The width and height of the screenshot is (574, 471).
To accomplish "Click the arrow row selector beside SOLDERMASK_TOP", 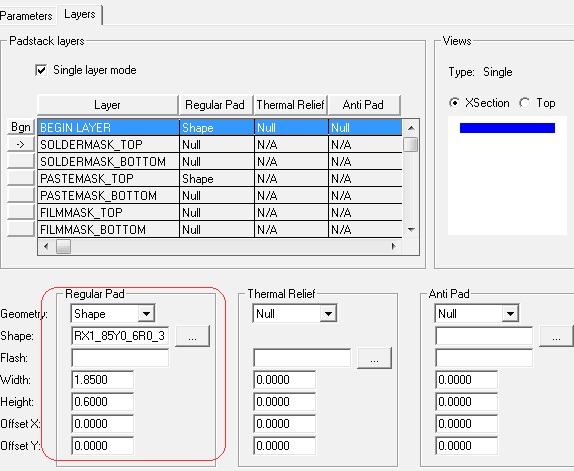I will click(21, 145).
